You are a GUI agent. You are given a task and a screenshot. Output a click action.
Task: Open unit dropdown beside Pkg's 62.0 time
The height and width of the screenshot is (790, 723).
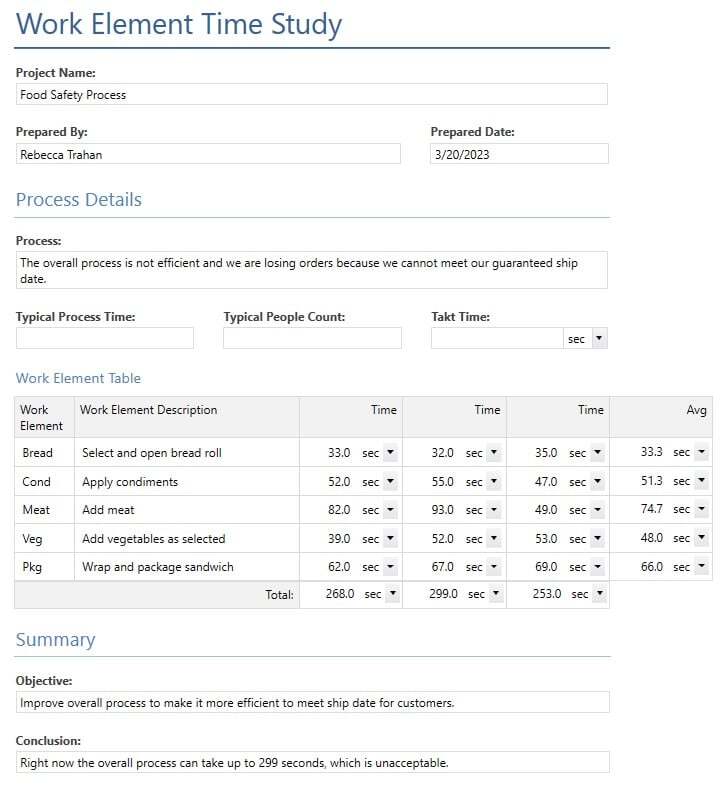click(390, 567)
